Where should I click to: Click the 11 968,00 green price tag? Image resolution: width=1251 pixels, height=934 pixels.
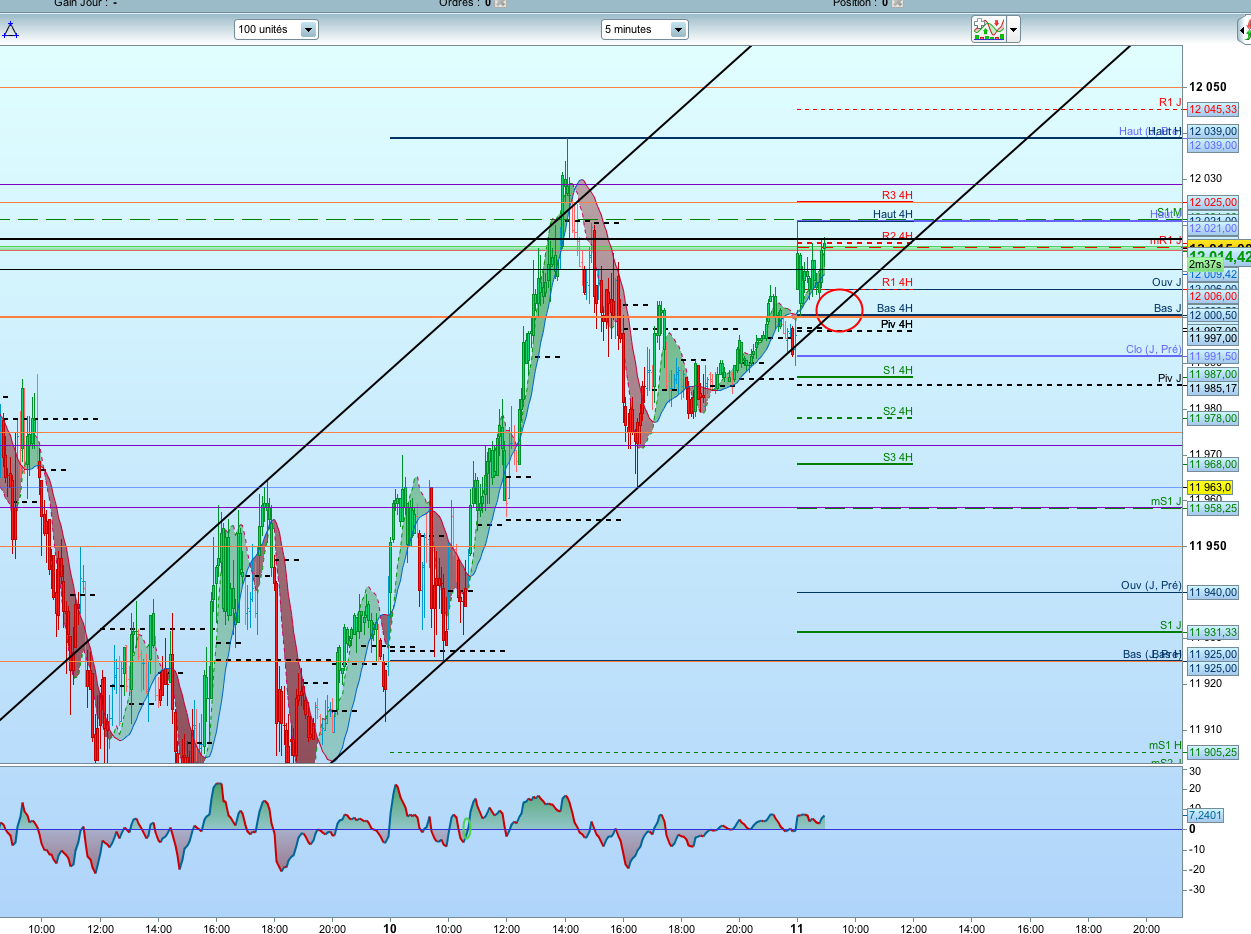(1212, 464)
